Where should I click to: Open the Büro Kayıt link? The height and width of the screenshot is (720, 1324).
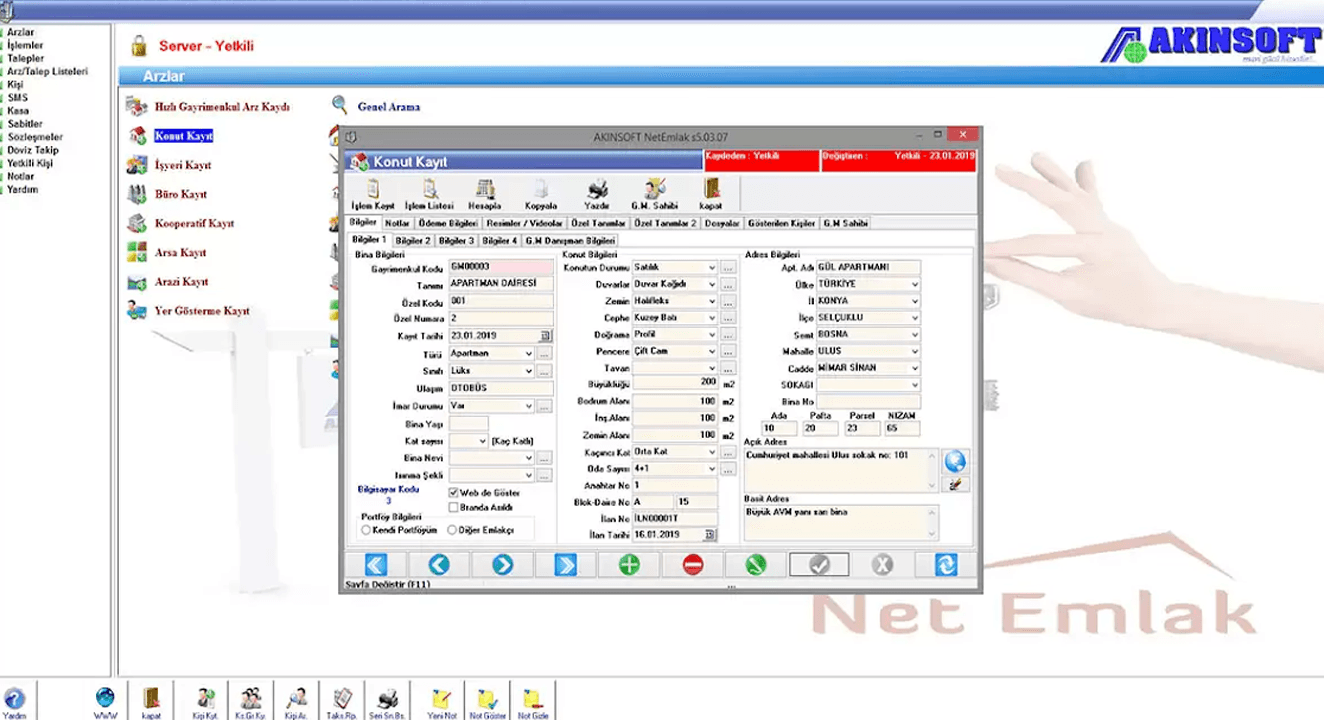181,194
